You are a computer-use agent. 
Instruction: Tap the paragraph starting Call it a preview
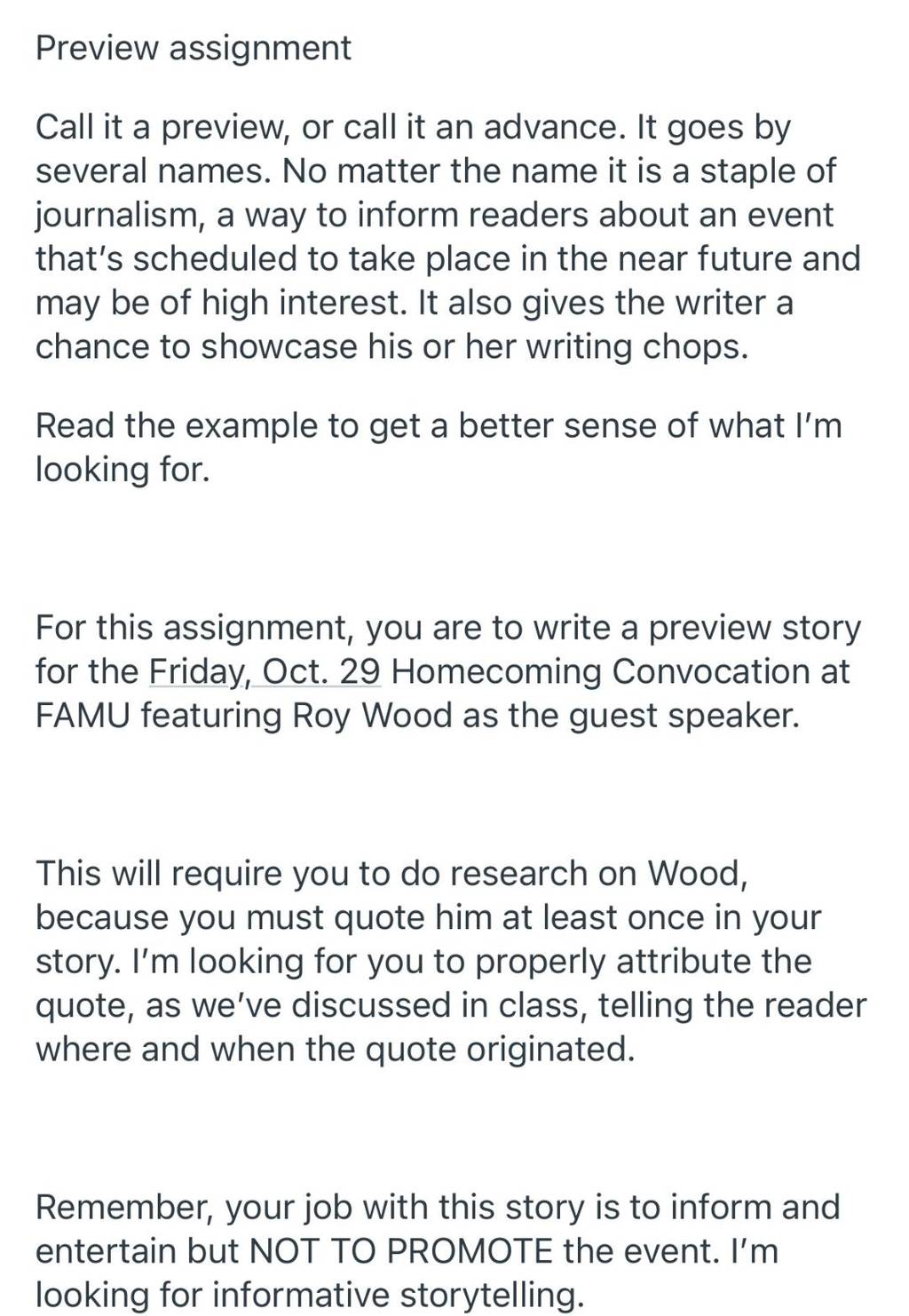[448, 237]
